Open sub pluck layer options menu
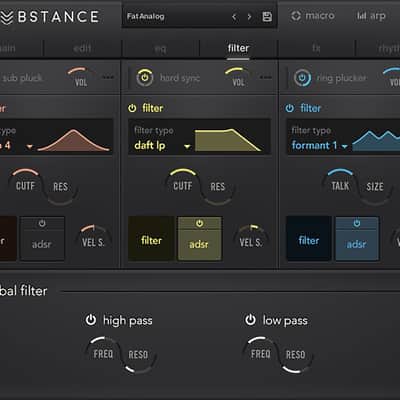This screenshot has height=400, width=400. point(108,77)
